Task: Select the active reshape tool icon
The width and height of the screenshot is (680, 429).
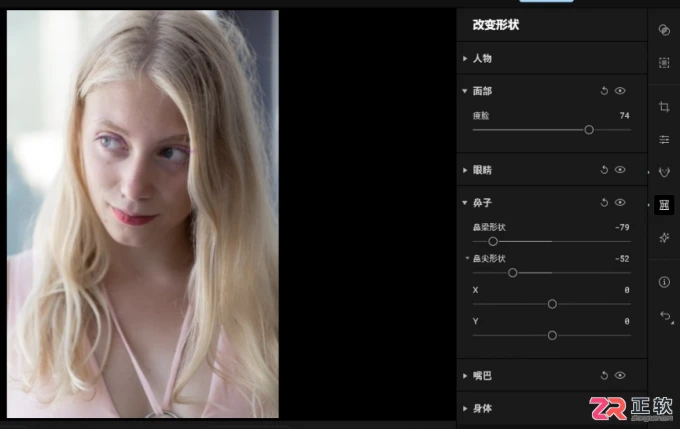Action: 664,205
